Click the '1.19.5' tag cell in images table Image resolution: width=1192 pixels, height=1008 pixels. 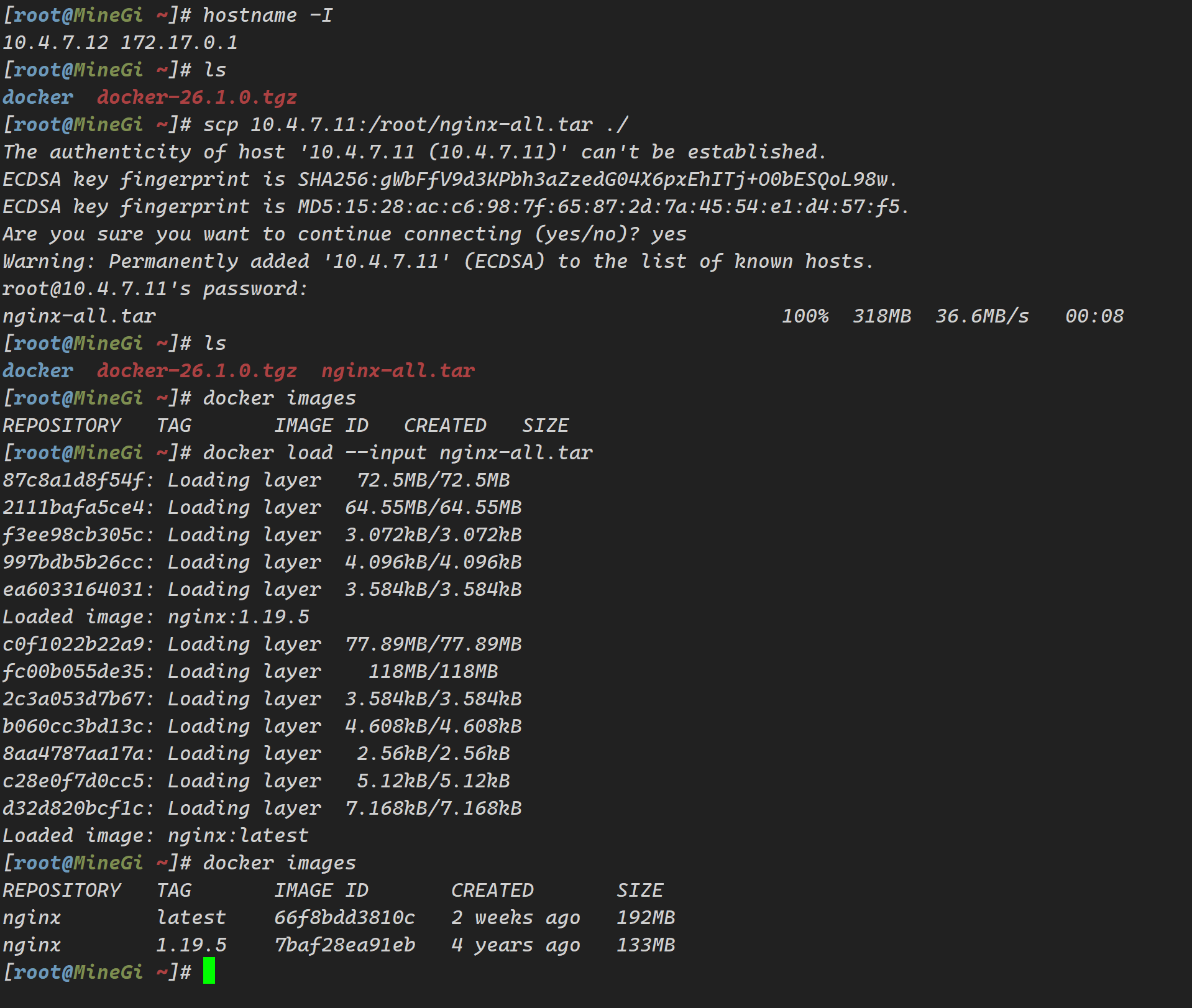pos(191,945)
